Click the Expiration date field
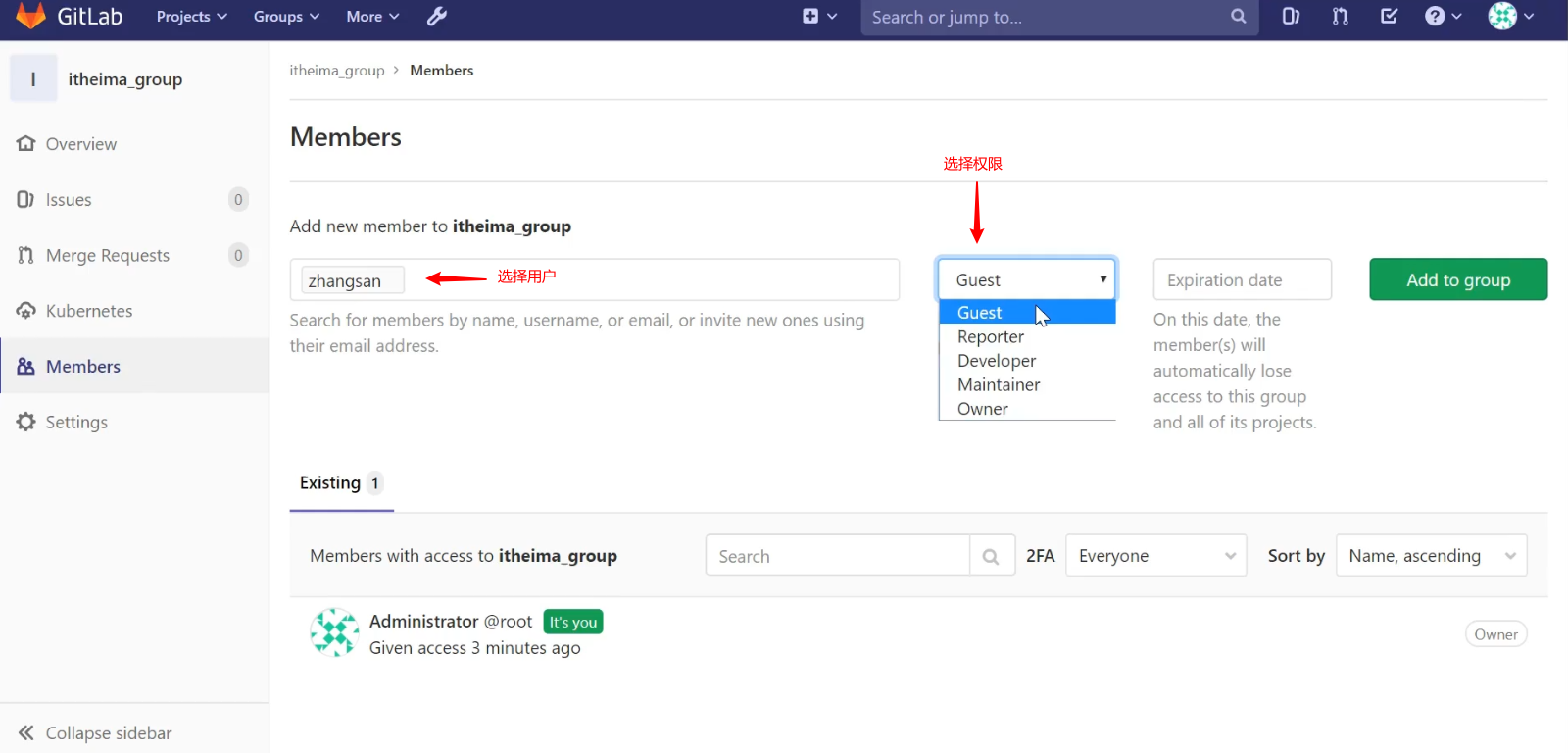 click(1243, 279)
